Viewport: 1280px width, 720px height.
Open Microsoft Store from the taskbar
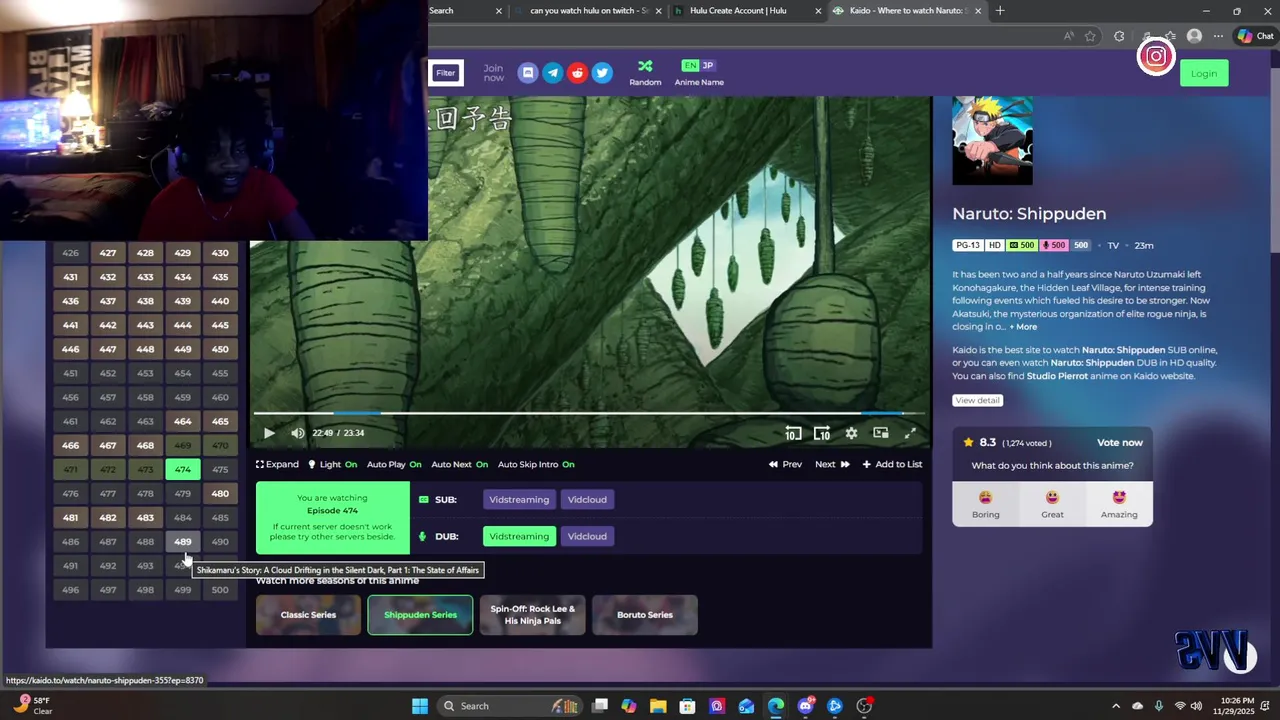(688, 706)
